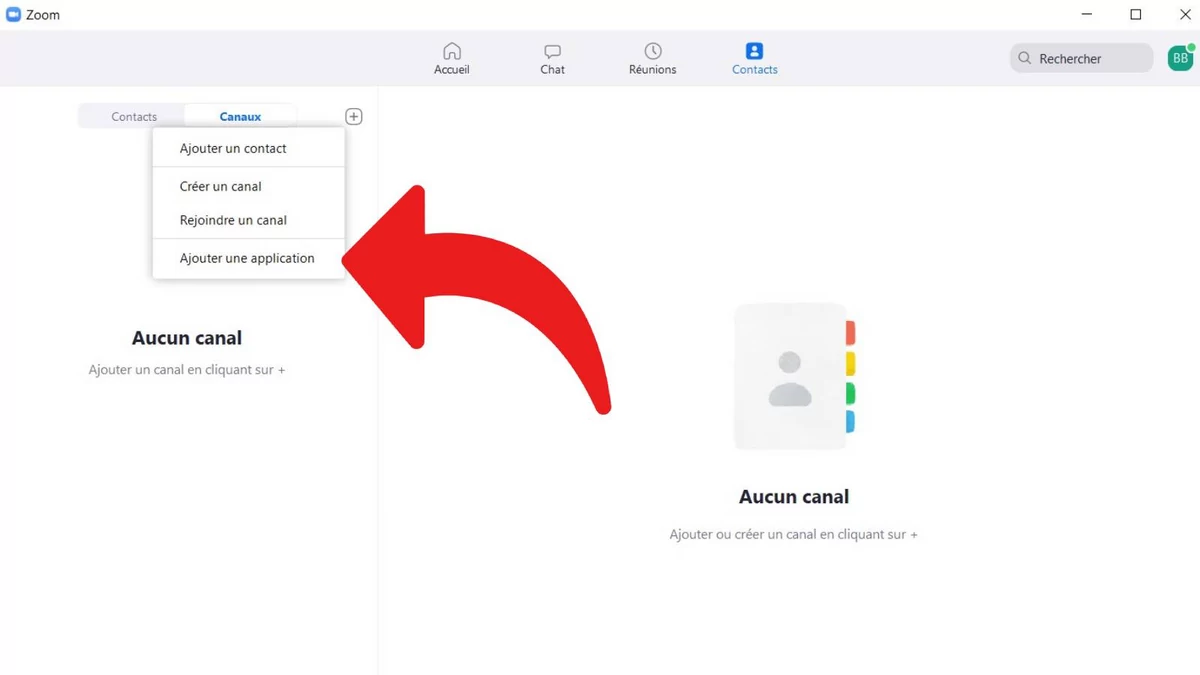Choose Rejoindre un canal from menu
This screenshot has width=1200, height=675.
[x=248, y=220]
